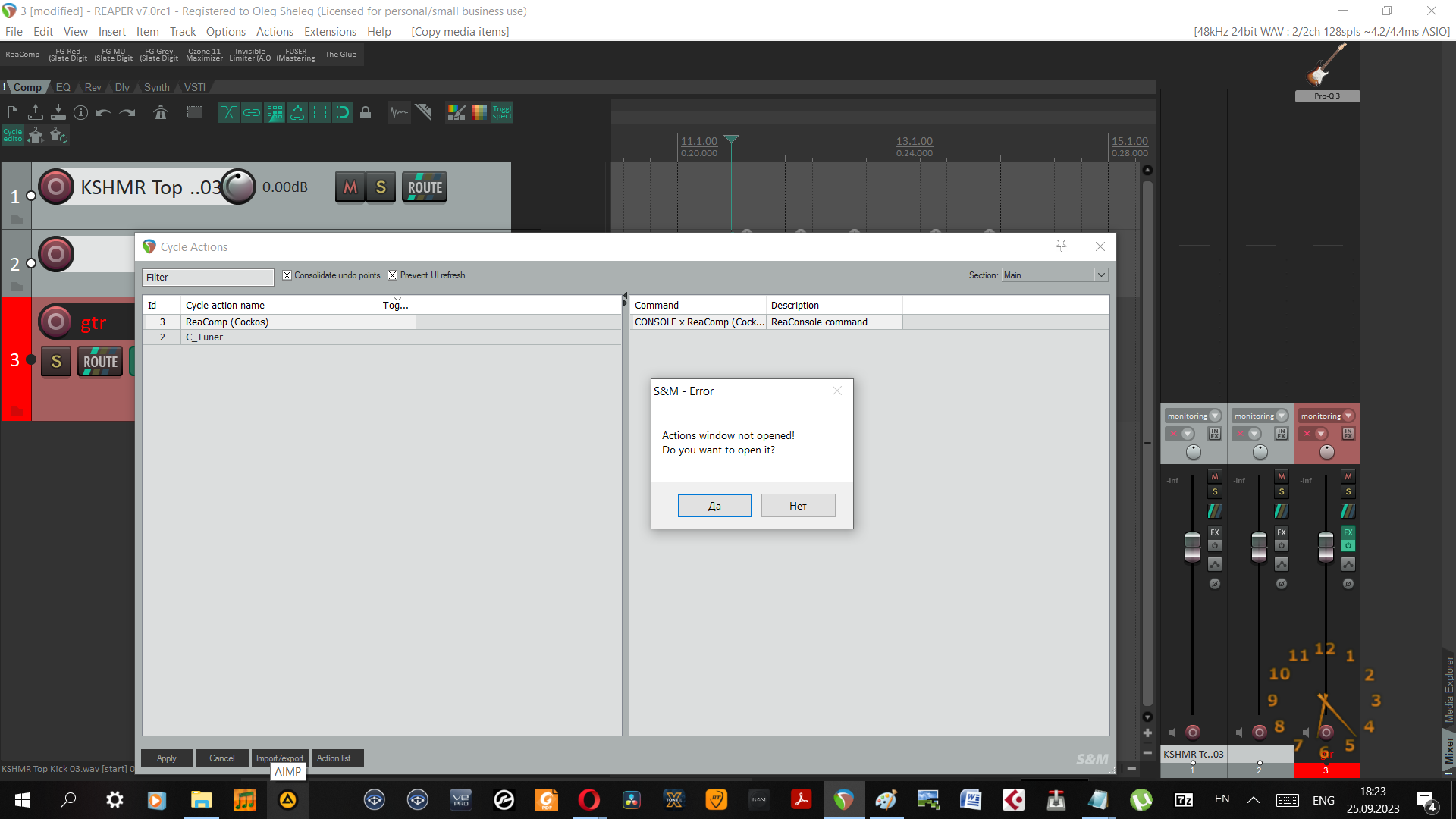
Task: Click the Filter input field
Action: tap(208, 278)
